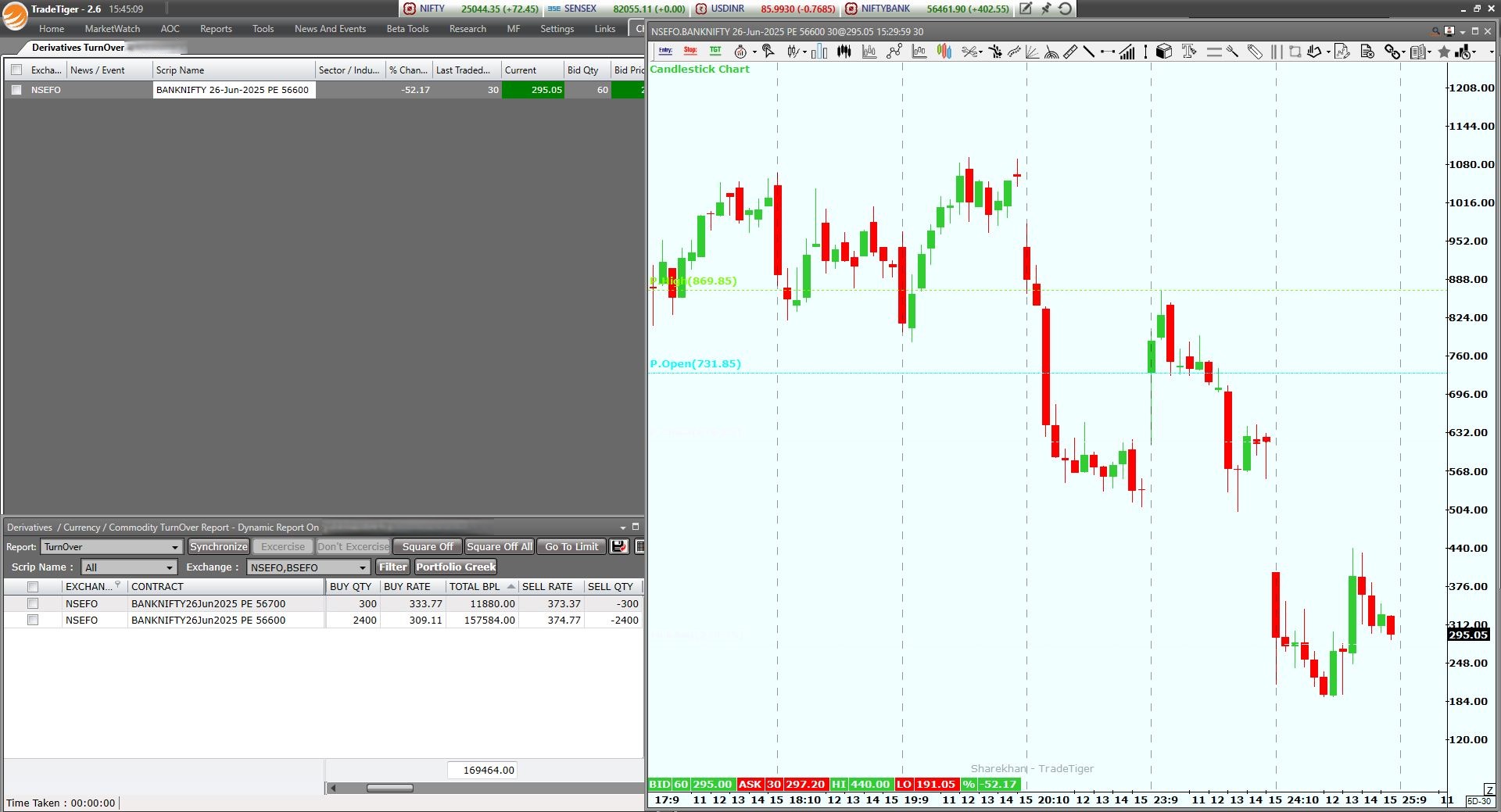
Task: Click the pin icon in the ticker bar
Action: (1046, 9)
